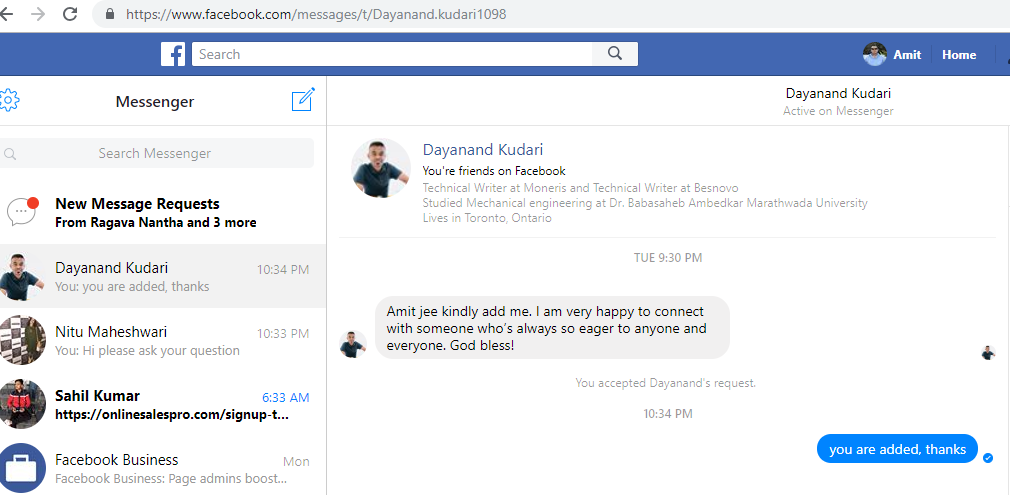Image resolution: width=1010 pixels, height=495 pixels.
Task: Click the "you are added, thanks" message bubble
Action: pyautogui.click(x=897, y=449)
